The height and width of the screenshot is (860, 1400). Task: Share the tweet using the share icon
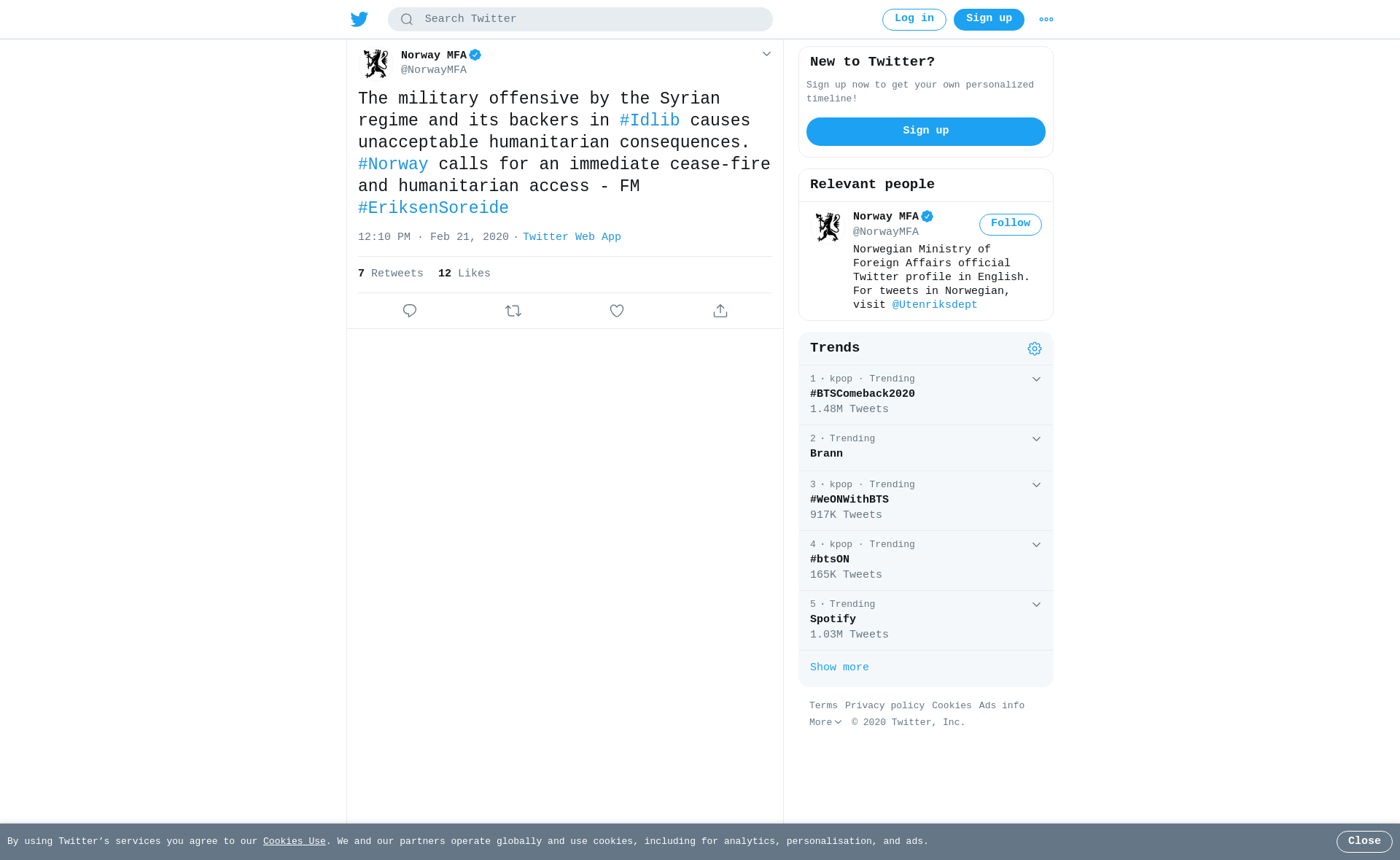[x=720, y=311]
